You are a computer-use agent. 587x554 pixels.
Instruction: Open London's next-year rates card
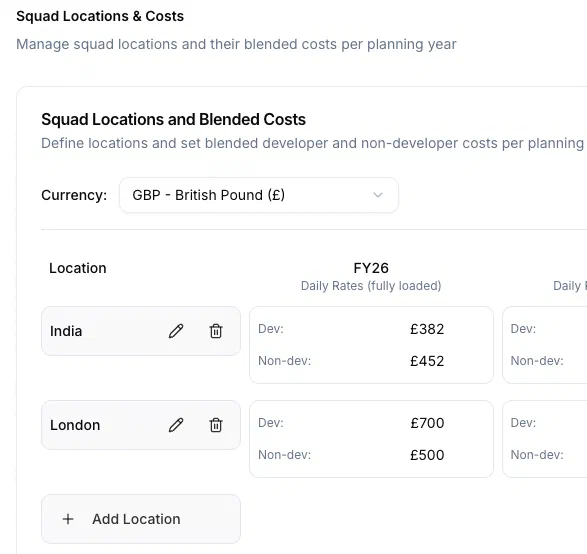(545, 439)
